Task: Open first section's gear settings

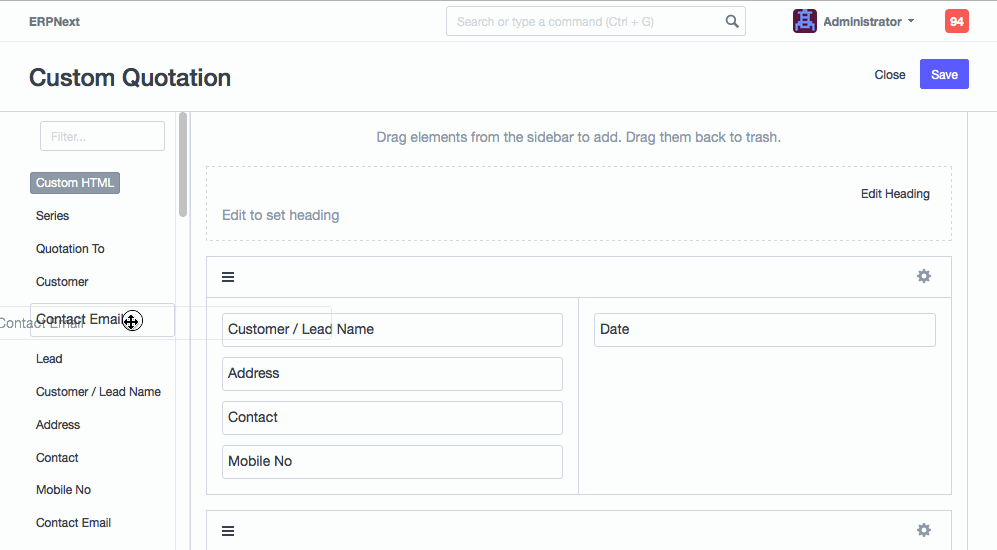Action: (924, 276)
